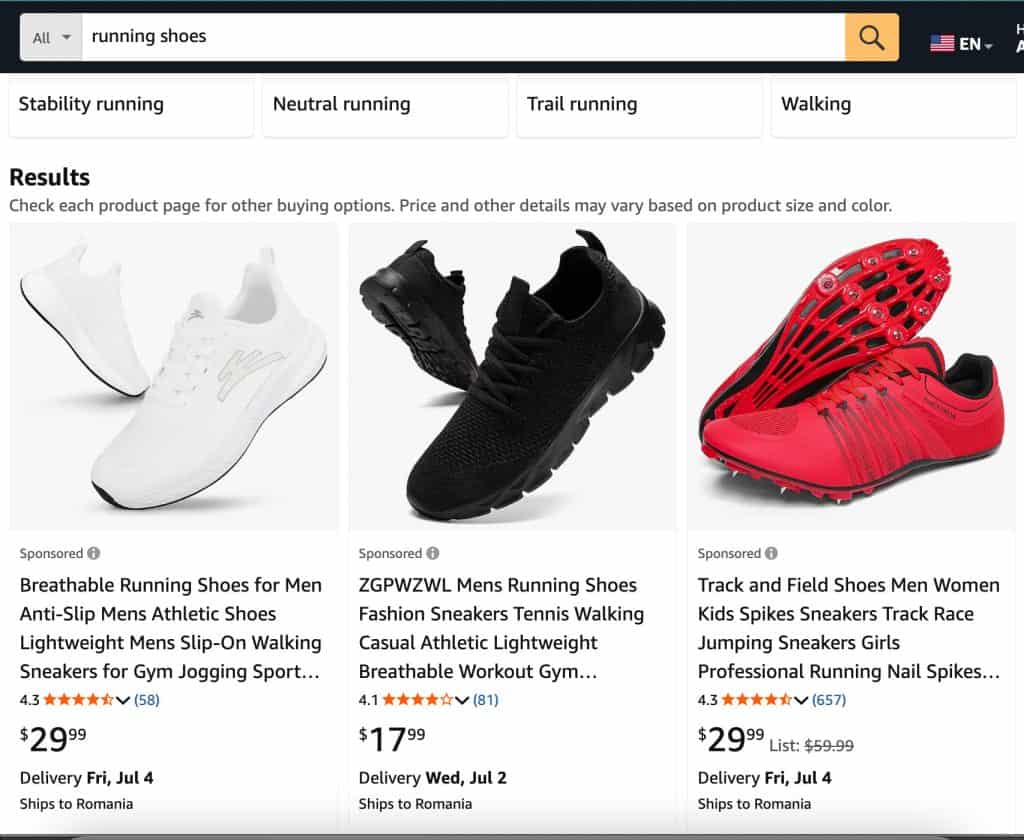Image resolution: width=1024 pixels, height=840 pixels.
Task: Click the search magnifying glass icon
Action: pos(869,36)
